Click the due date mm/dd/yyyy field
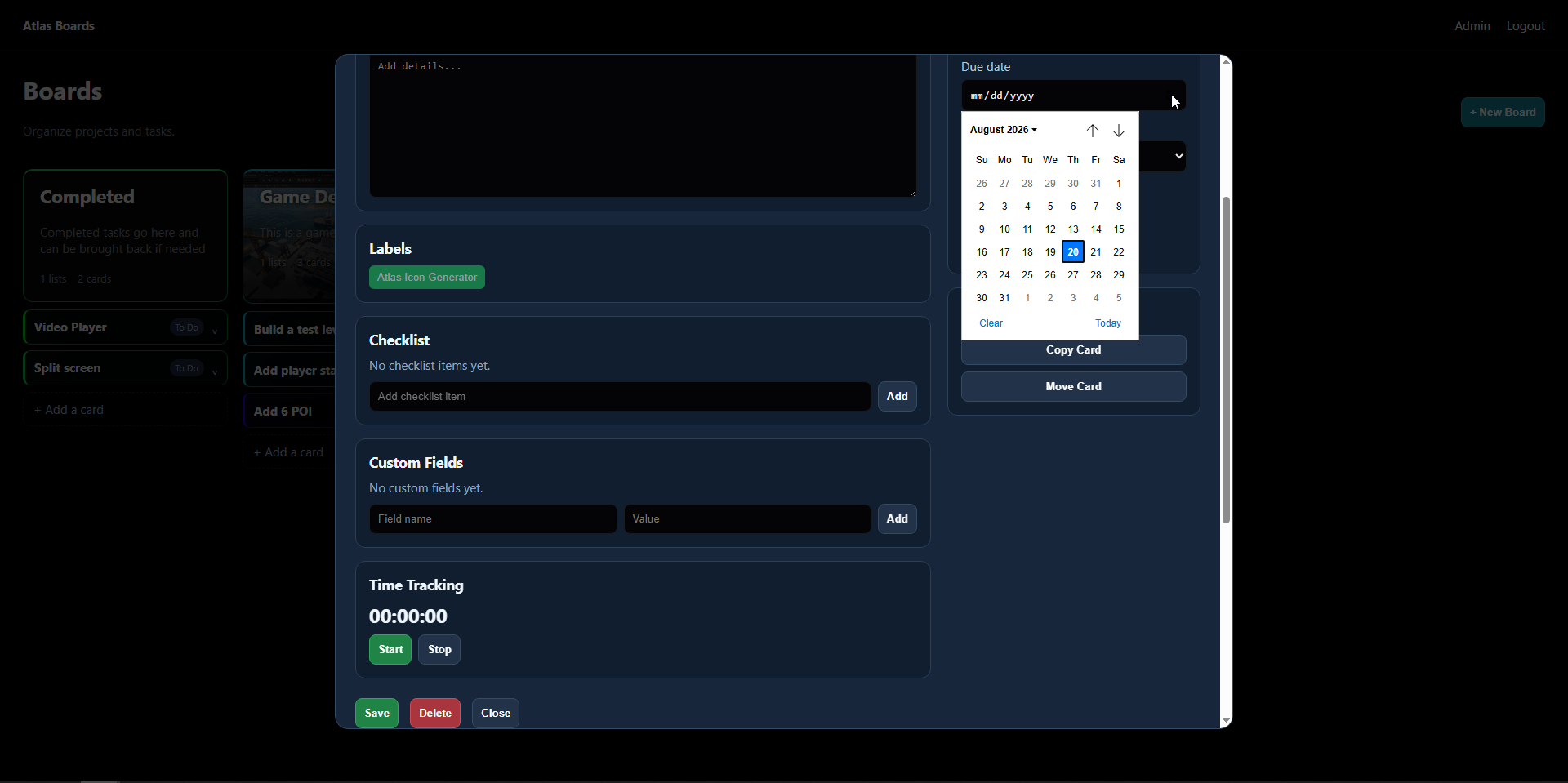The height and width of the screenshot is (783, 1568). pos(1073,96)
